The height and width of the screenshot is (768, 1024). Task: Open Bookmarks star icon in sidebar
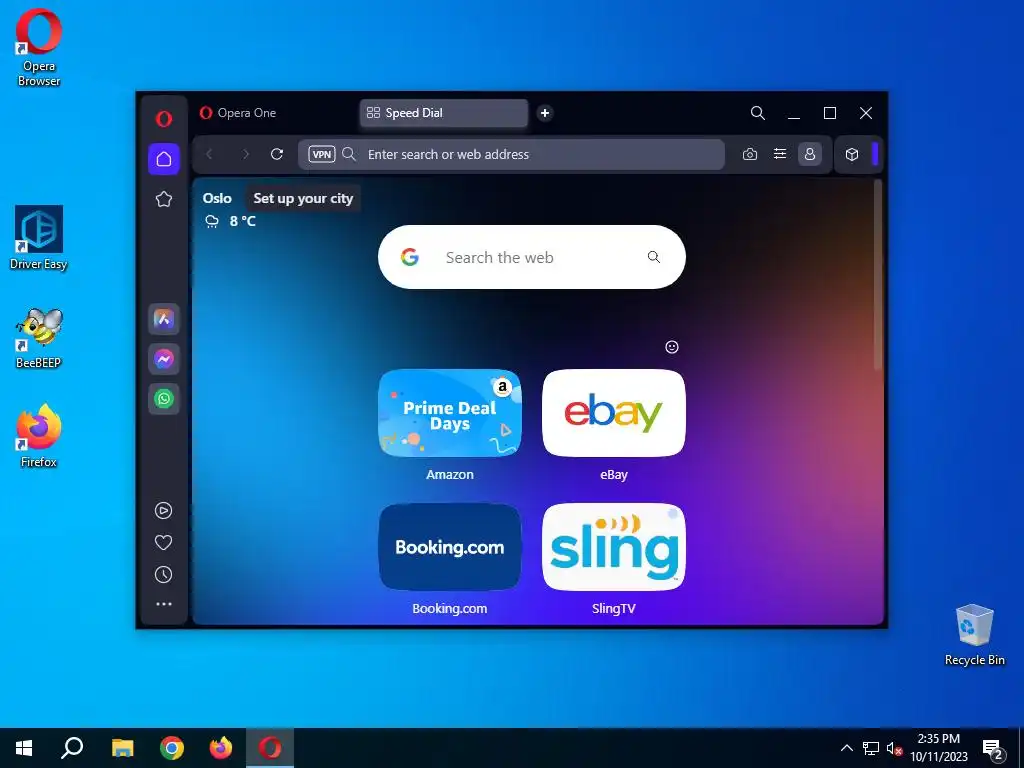tap(164, 199)
